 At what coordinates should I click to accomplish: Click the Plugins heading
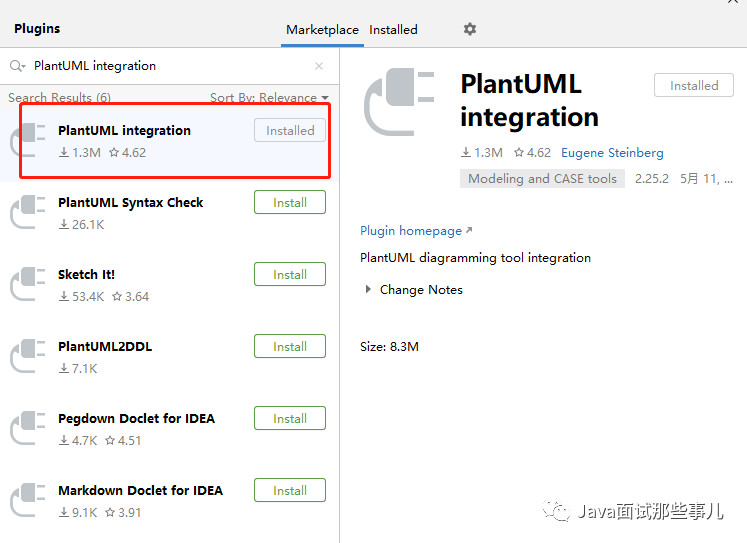(37, 29)
